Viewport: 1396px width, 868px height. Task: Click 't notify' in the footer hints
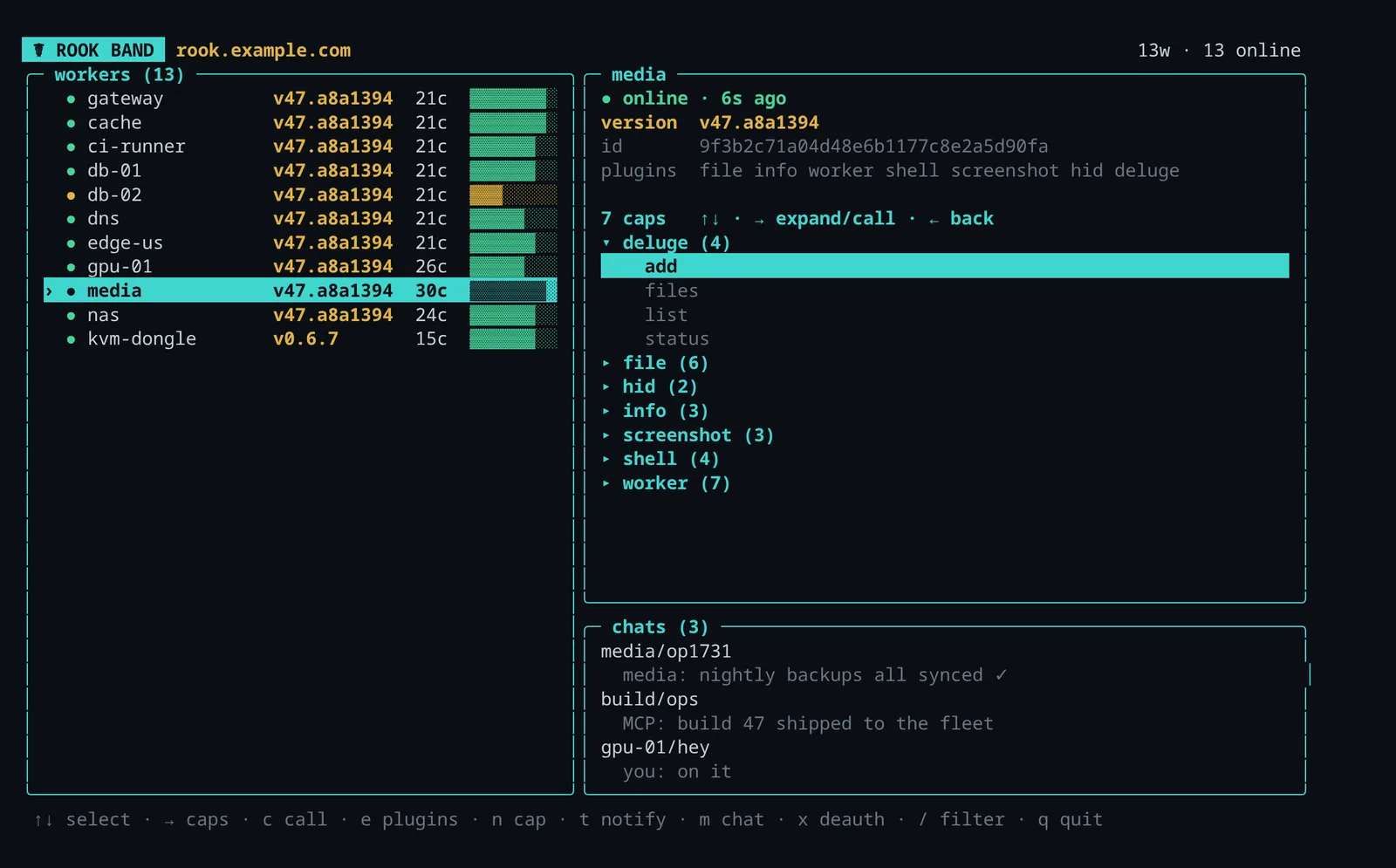click(x=623, y=820)
